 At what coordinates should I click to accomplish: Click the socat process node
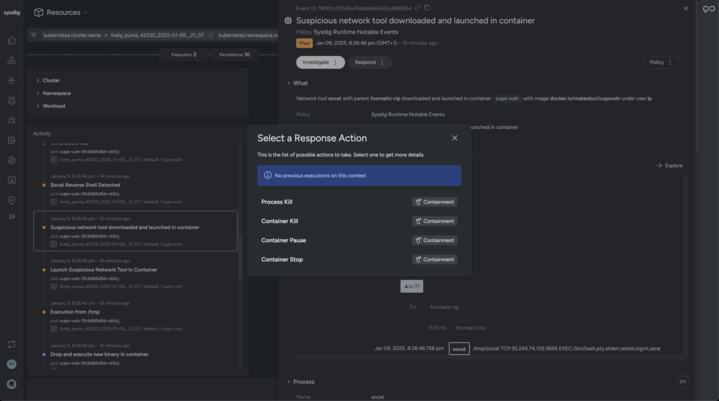click(459, 349)
